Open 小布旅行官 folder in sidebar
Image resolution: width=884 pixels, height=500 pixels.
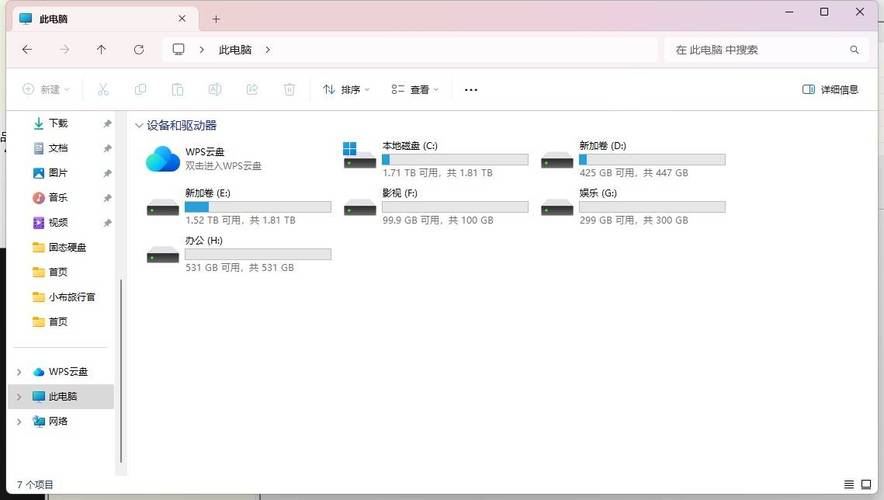point(64,297)
